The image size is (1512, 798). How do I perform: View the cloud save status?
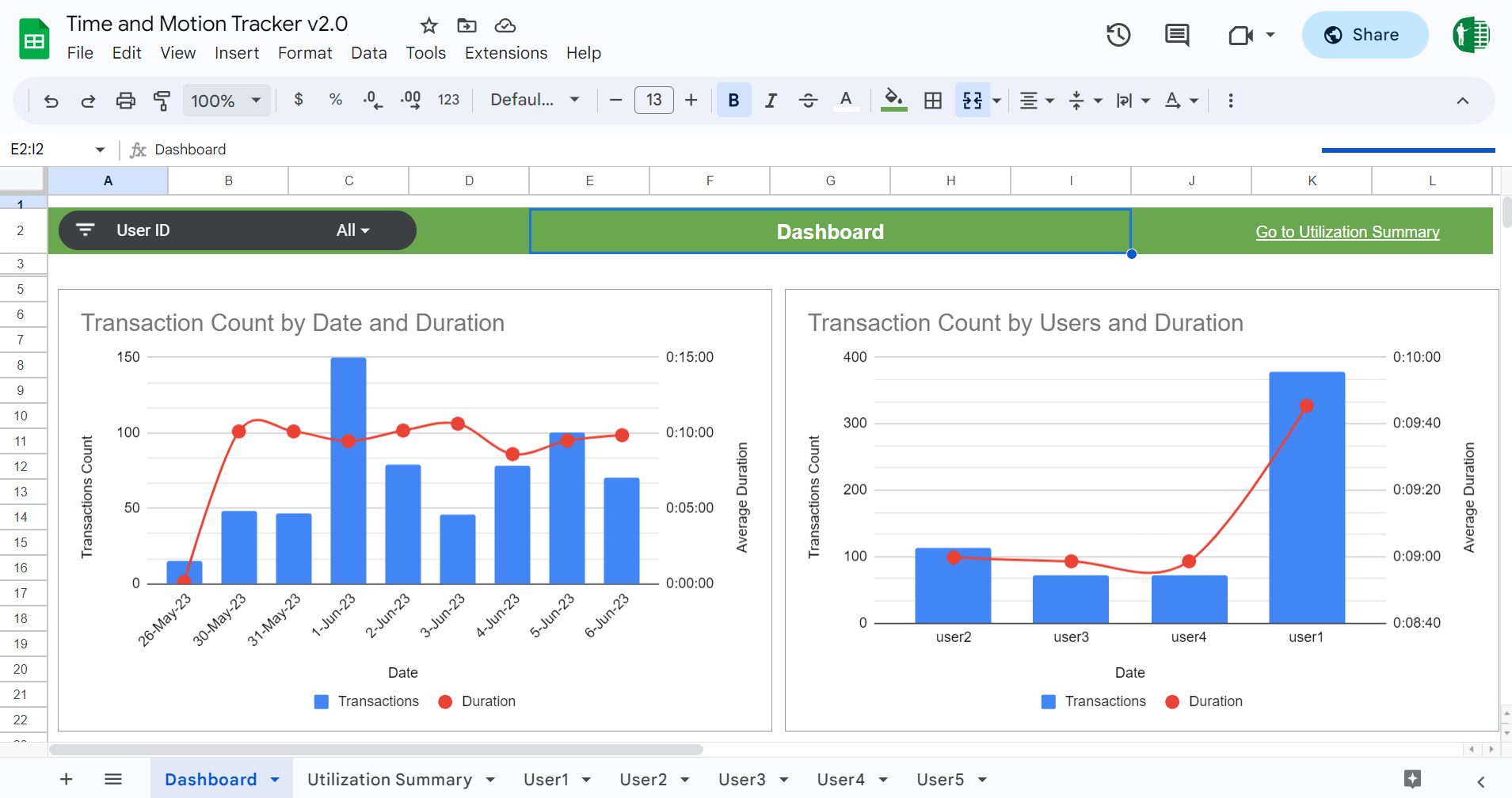505,26
